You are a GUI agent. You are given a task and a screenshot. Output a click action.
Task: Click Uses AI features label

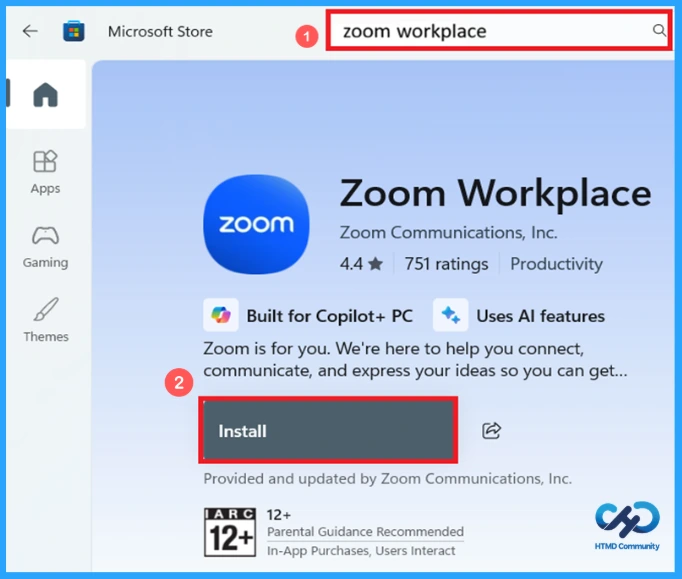coord(541,316)
